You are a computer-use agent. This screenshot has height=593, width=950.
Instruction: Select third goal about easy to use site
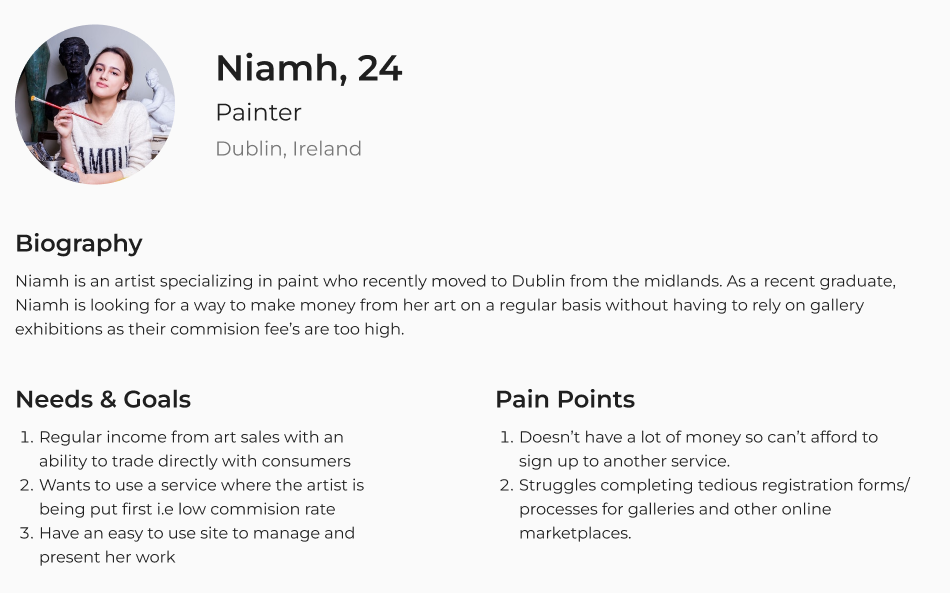click(195, 545)
